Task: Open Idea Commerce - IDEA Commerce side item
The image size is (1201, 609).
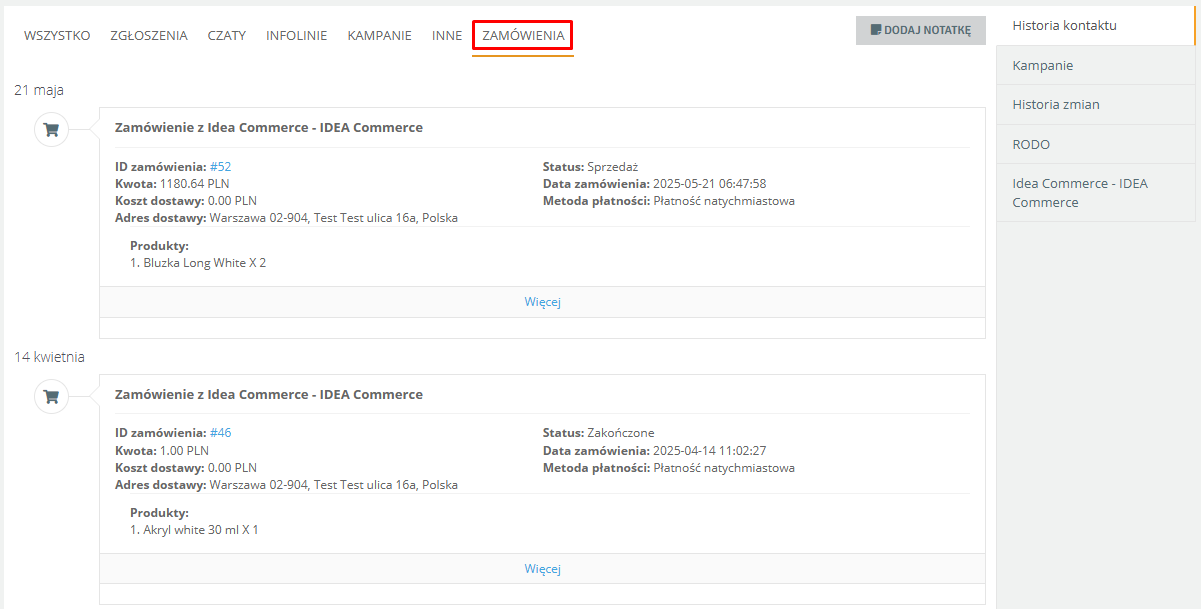Action: coord(1095,193)
